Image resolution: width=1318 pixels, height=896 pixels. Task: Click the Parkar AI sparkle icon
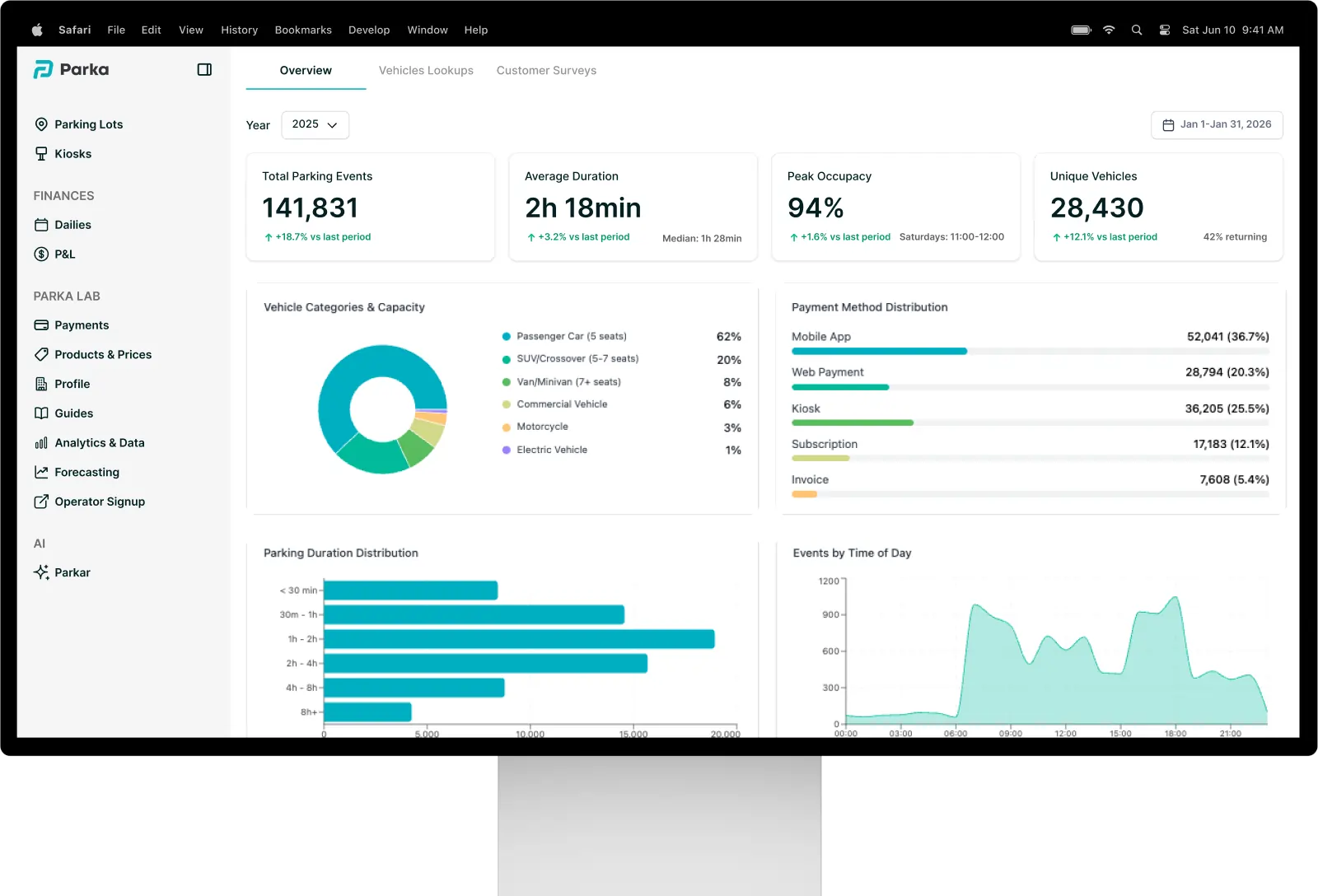click(41, 572)
